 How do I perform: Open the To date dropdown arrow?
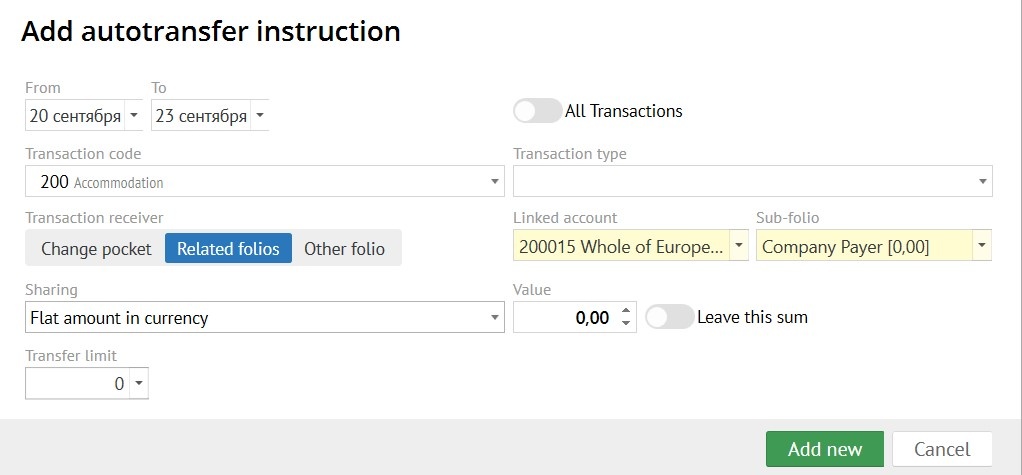pyautogui.click(x=260, y=116)
